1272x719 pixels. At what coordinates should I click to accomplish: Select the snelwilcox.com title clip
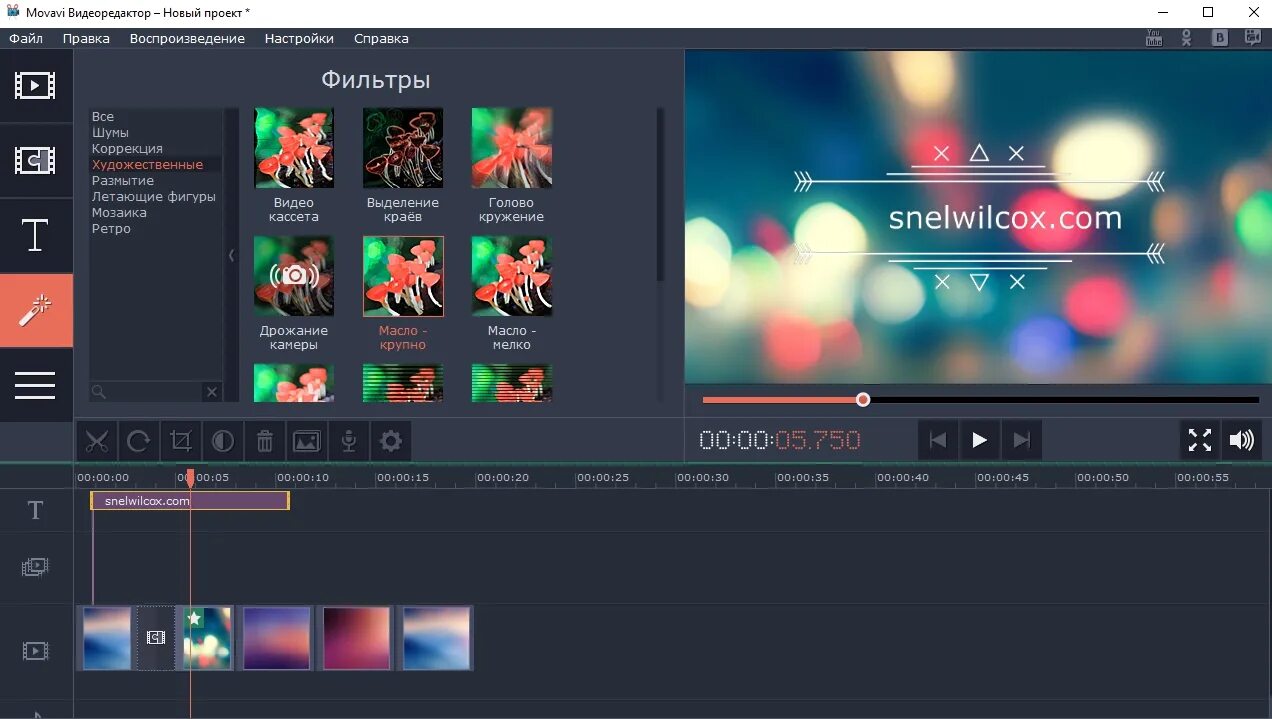coord(190,501)
